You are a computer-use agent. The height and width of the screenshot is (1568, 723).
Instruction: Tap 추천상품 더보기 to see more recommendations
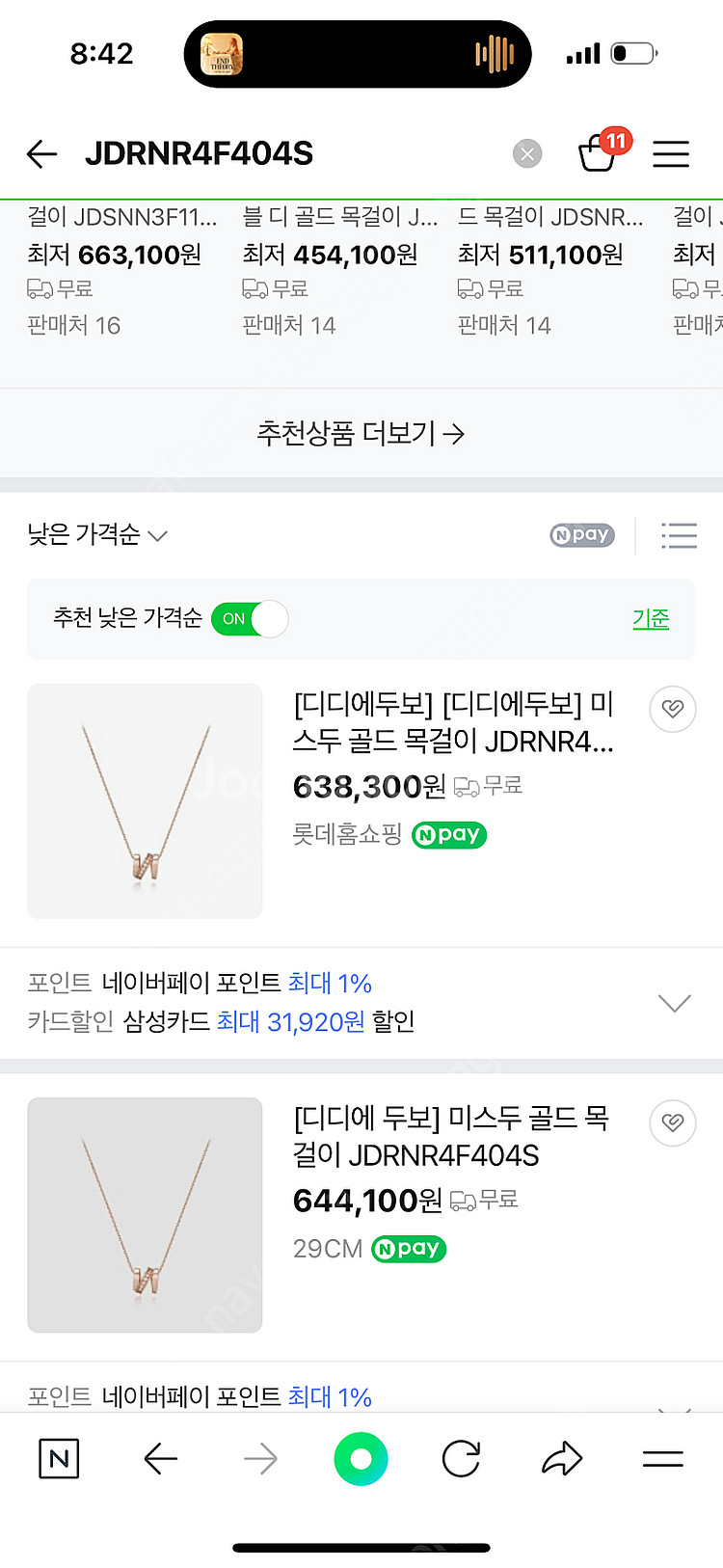[x=361, y=434]
